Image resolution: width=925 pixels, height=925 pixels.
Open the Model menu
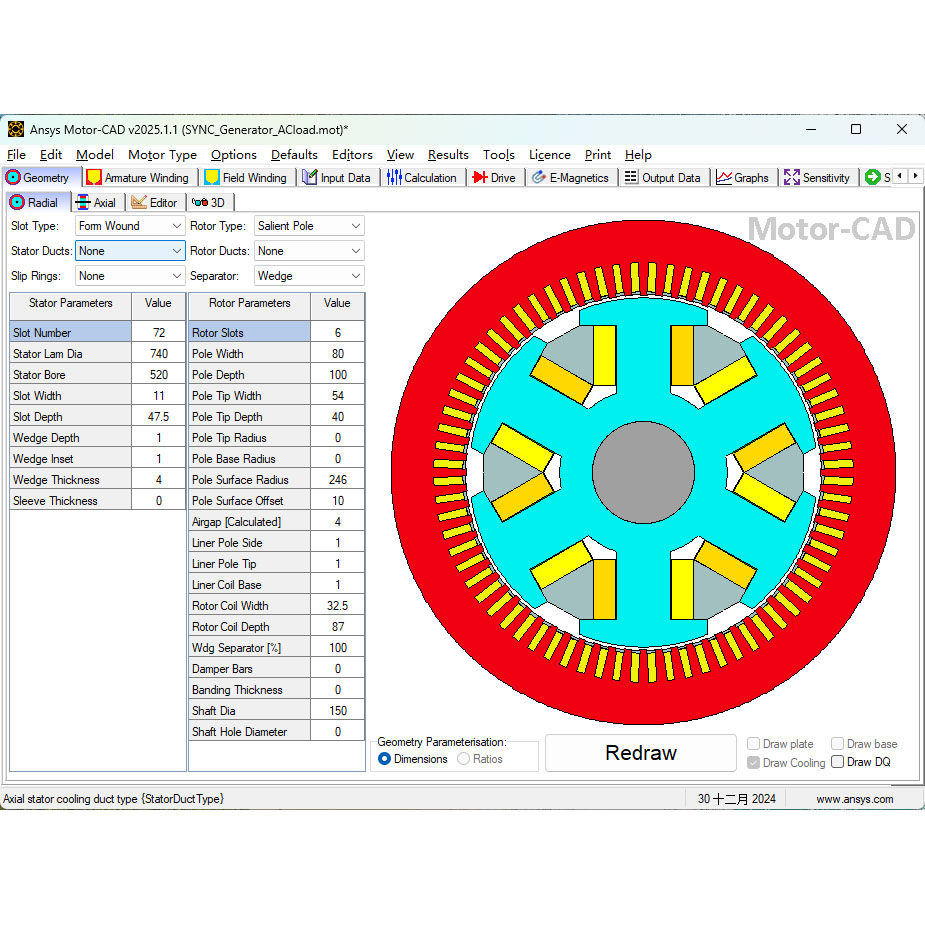tap(94, 155)
